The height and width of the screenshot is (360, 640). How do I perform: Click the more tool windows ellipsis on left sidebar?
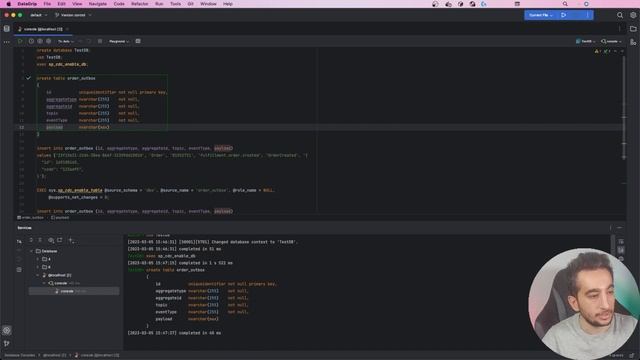pyautogui.click(x=7, y=42)
